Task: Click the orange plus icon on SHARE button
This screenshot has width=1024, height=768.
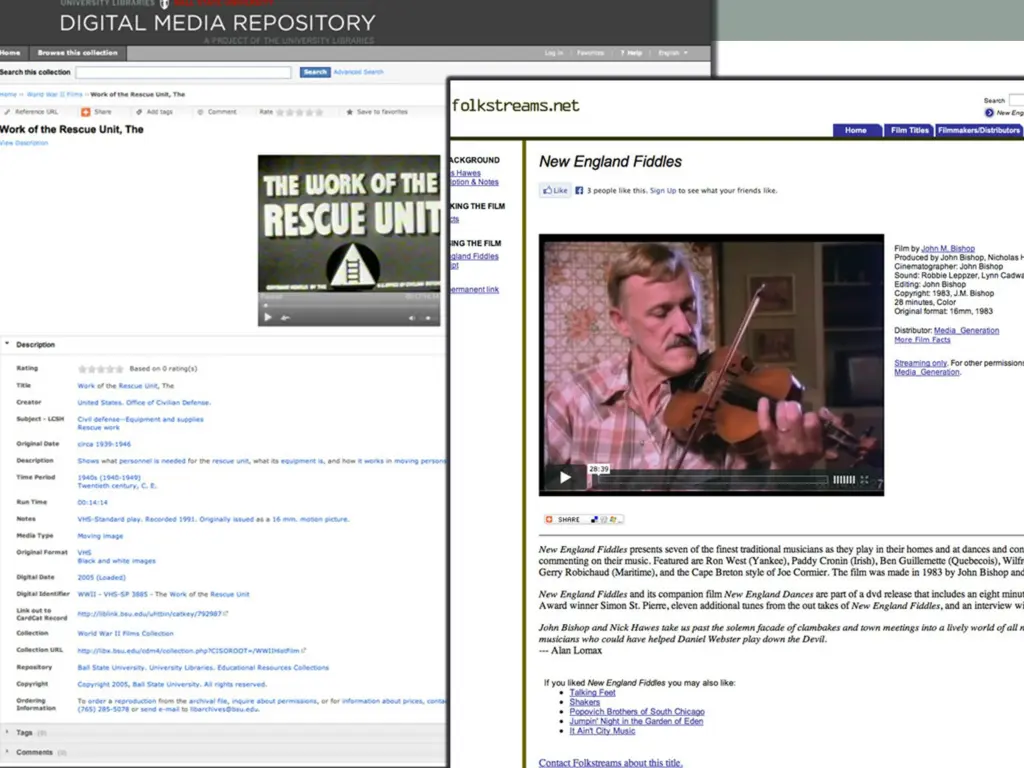Action: point(549,520)
